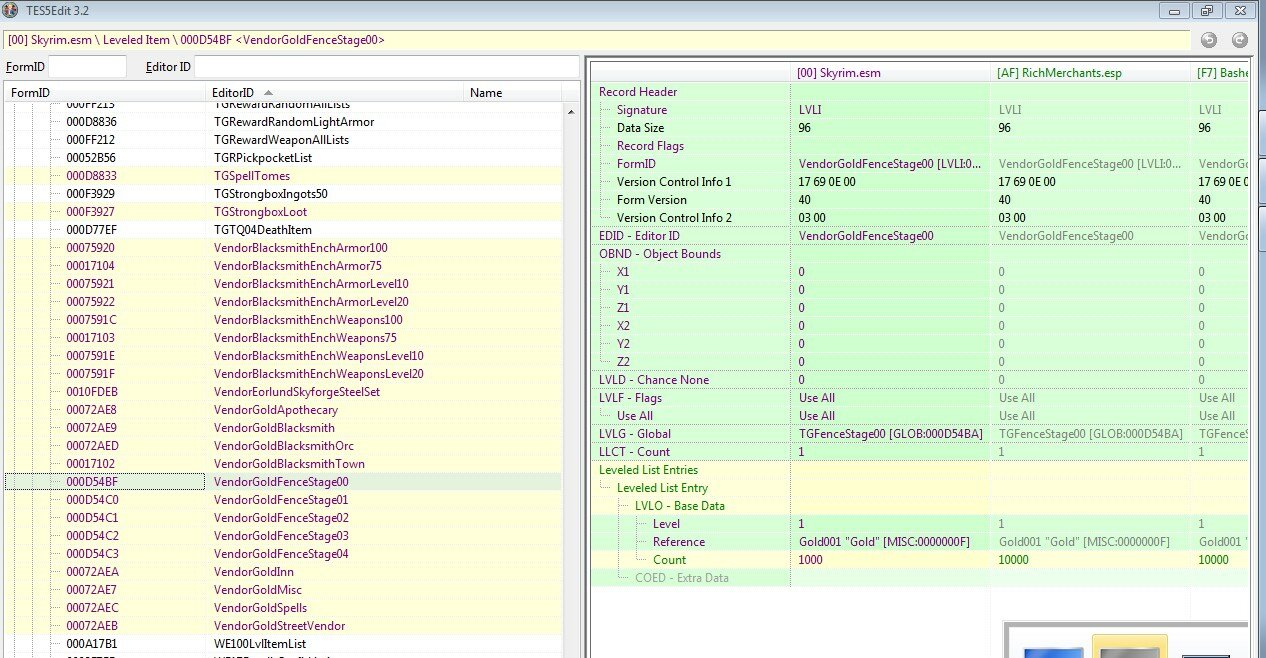Select VendorGoldSpells record row
Screen dimensions: 1266x658
(284, 607)
